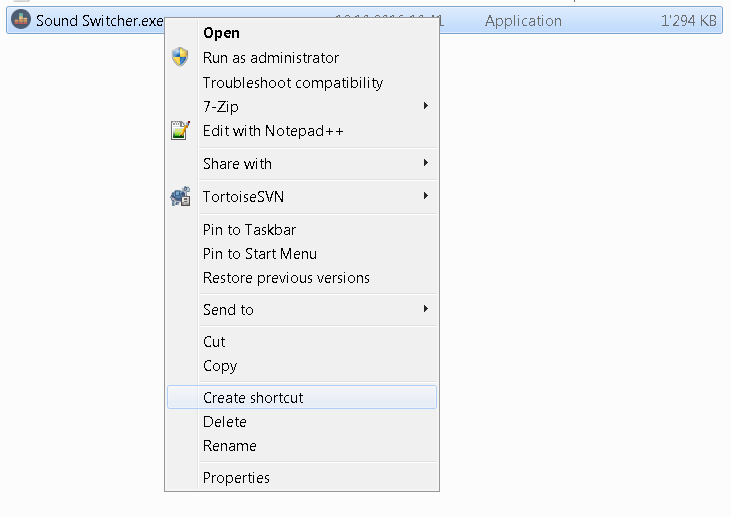Expand the TortoiseSVN submenu arrow

click(426, 196)
